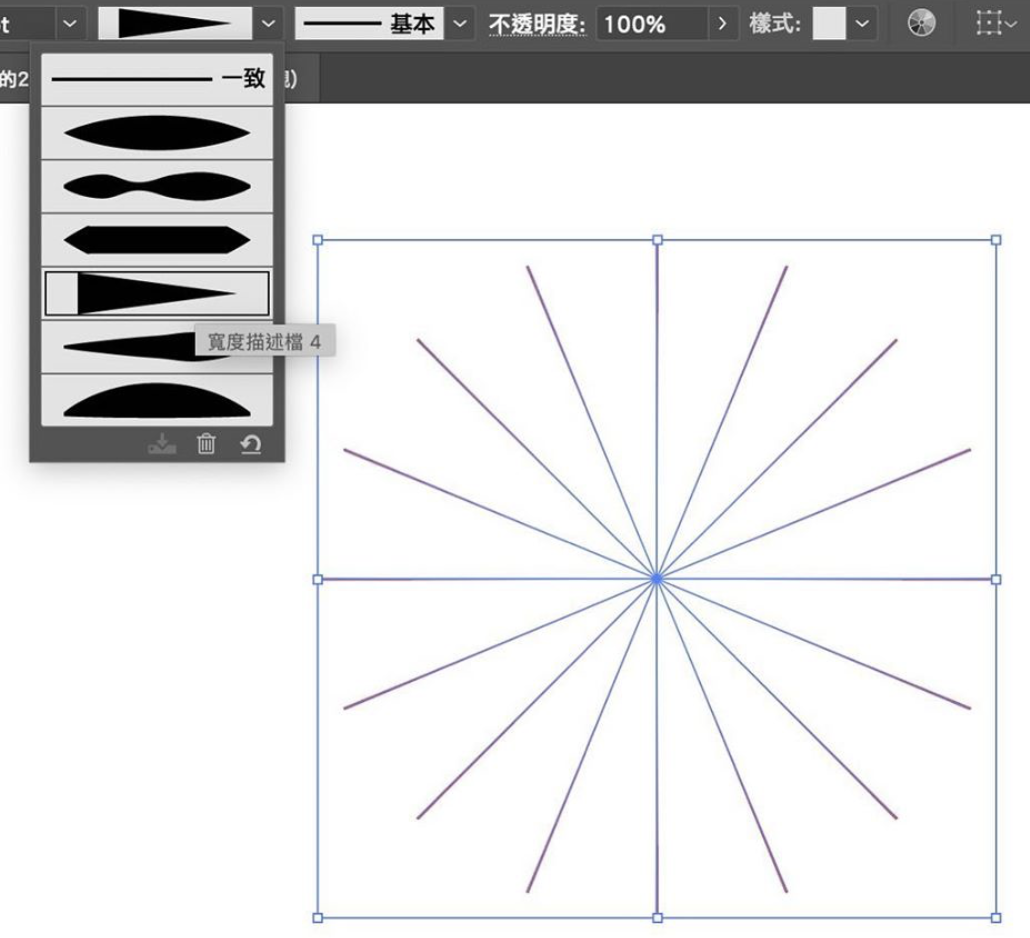Click the left-middle selection handle
The image size is (1030, 938).
coord(318,579)
